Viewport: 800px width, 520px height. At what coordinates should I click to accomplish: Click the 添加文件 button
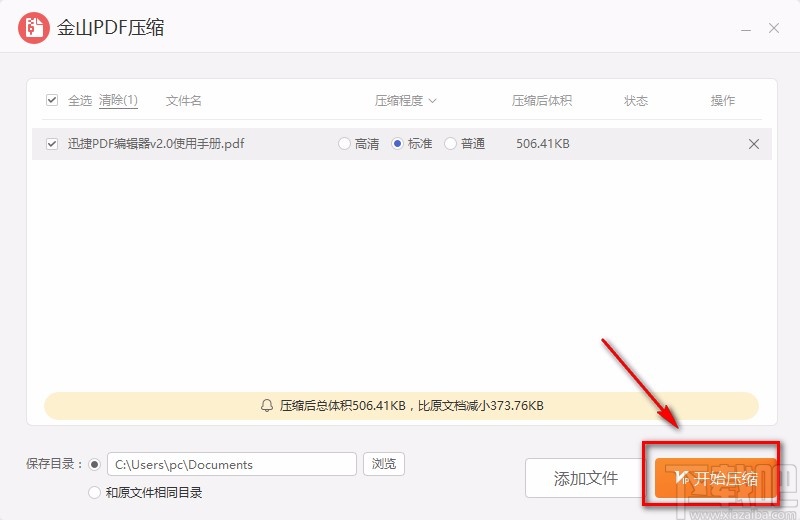pos(585,478)
